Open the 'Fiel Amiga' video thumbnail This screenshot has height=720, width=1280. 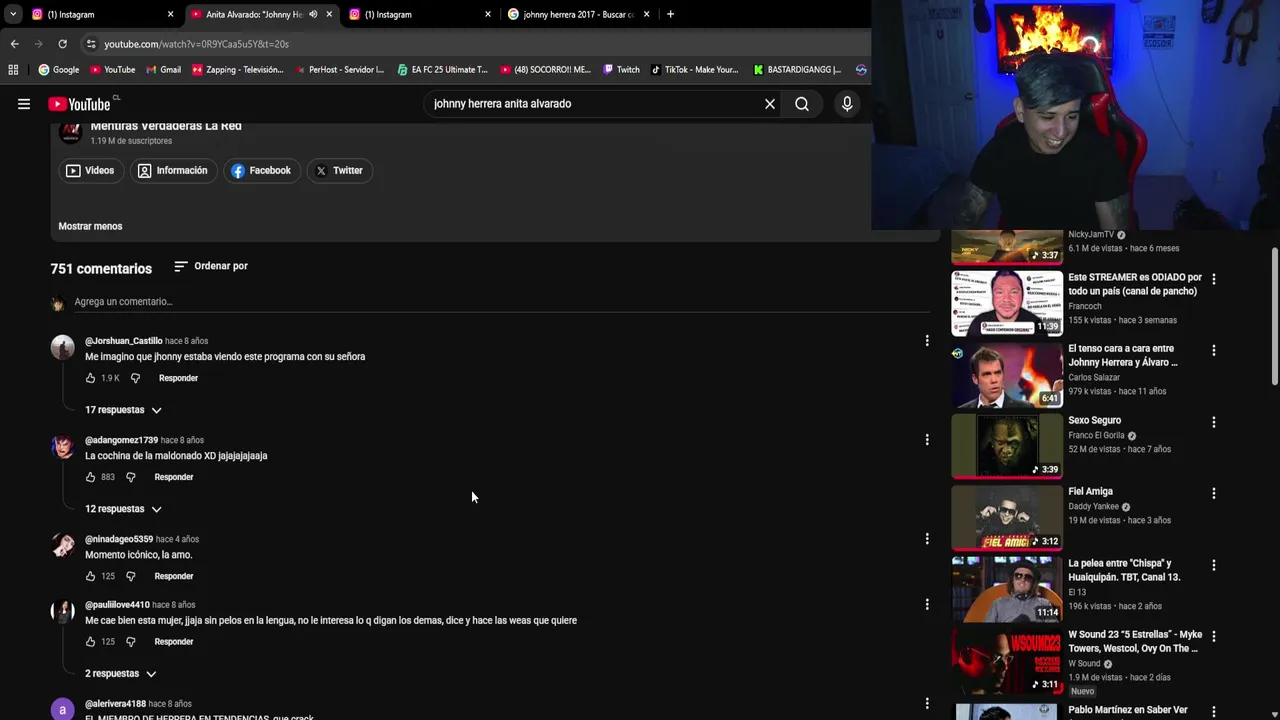click(1007, 517)
